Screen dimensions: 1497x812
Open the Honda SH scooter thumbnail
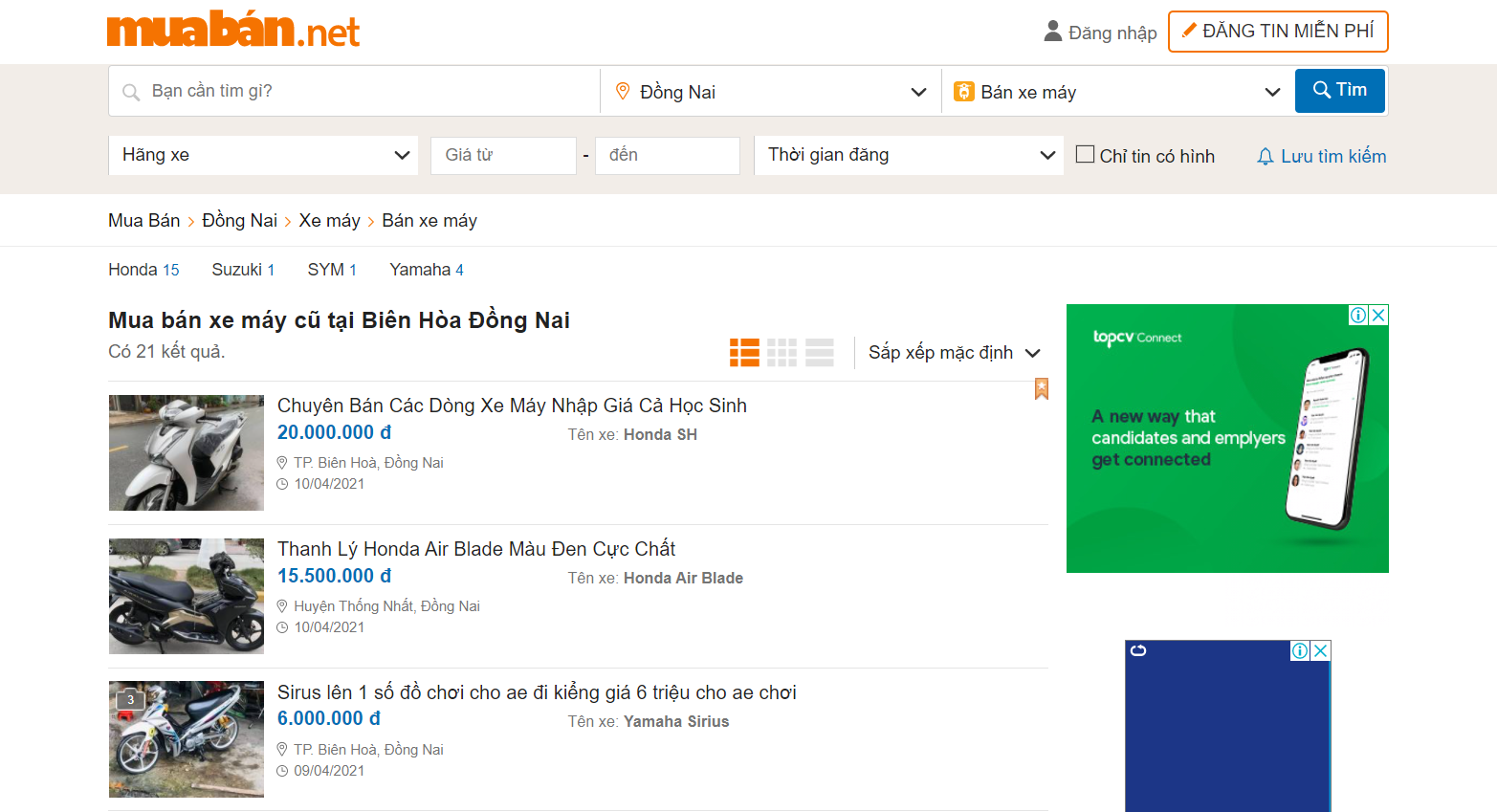[187, 452]
